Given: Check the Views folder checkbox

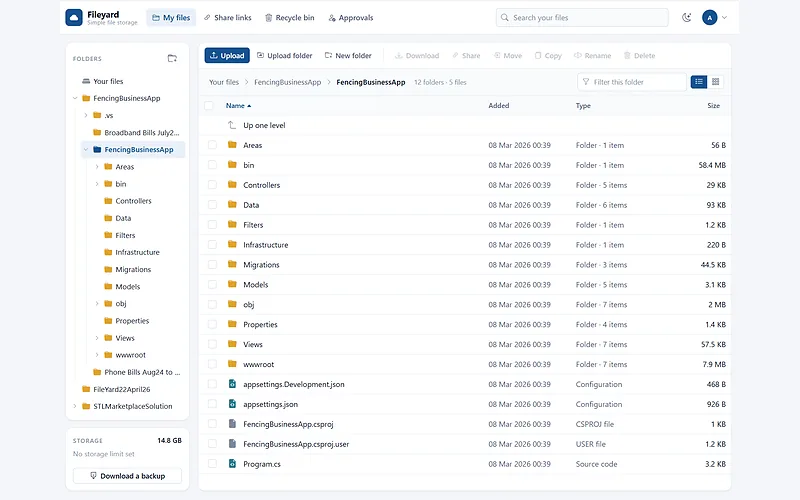Looking at the screenshot, I should [x=212, y=344].
